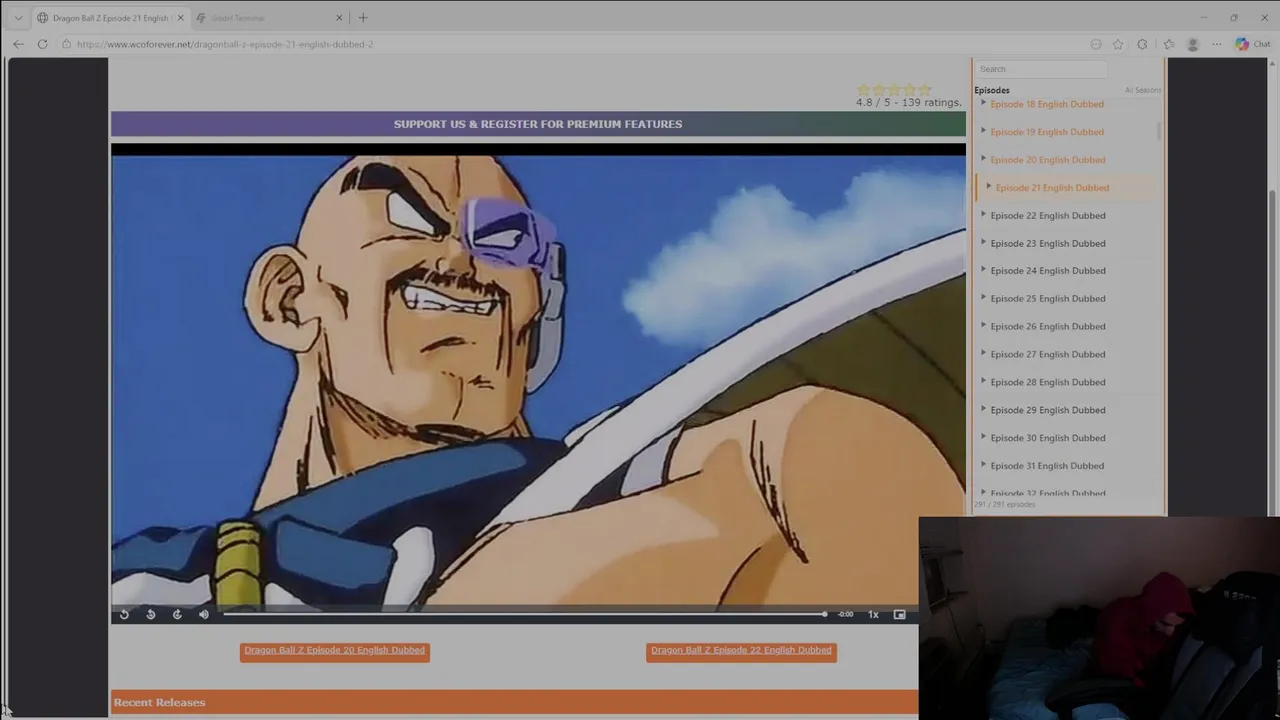Click the episode list scrollbar
The image size is (1280, 720).
1159,131
